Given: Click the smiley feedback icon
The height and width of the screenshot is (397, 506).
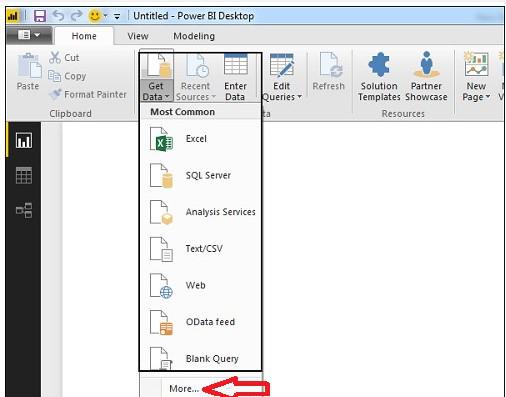Looking at the screenshot, I should click(x=95, y=16).
